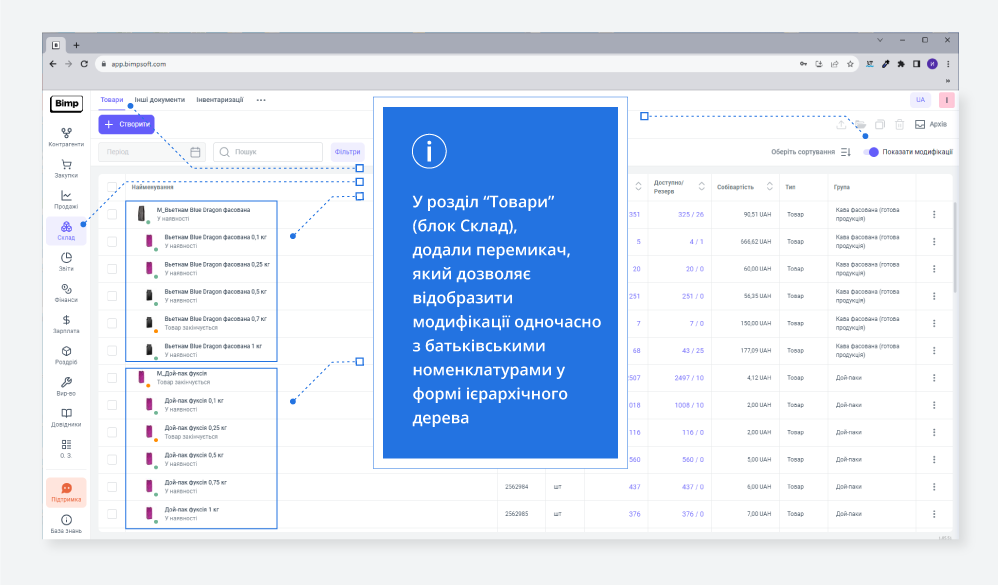Click the copy icon in top toolbar
The height and width of the screenshot is (585, 1000).
click(880, 124)
